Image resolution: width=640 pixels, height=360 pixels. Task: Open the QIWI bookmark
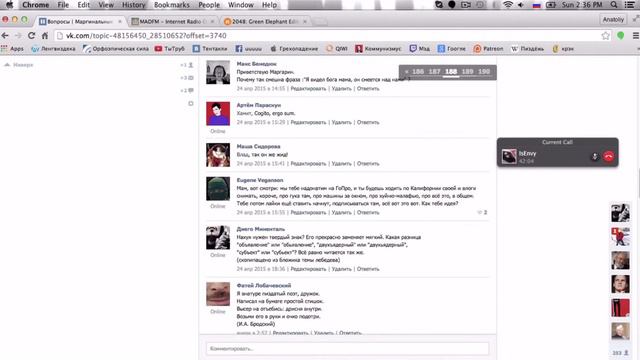pyautogui.click(x=337, y=49)
